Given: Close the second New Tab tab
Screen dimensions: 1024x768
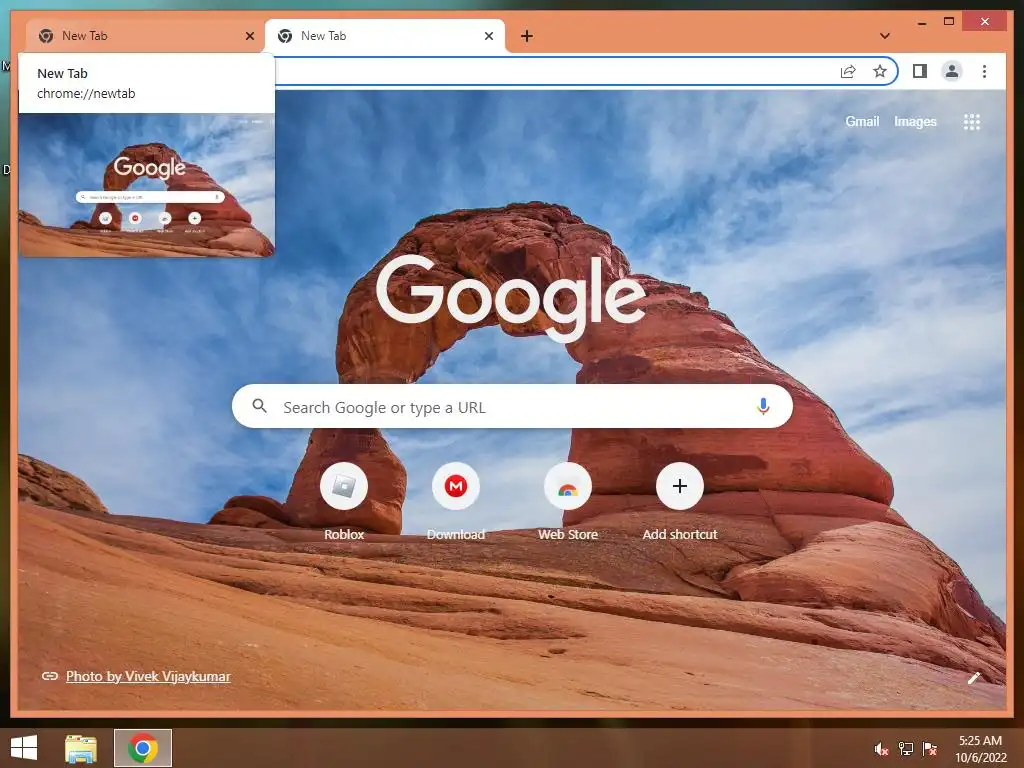Looking at the screenshot, I should click(488, 36).
